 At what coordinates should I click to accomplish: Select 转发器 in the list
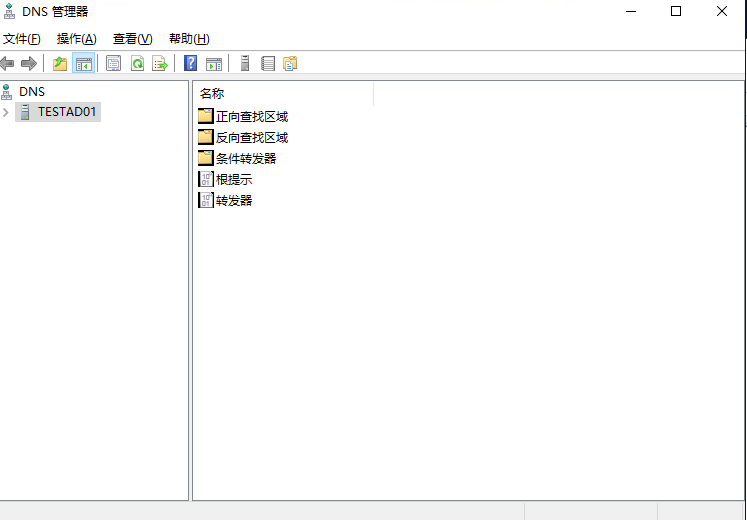(x=233, y=200)
